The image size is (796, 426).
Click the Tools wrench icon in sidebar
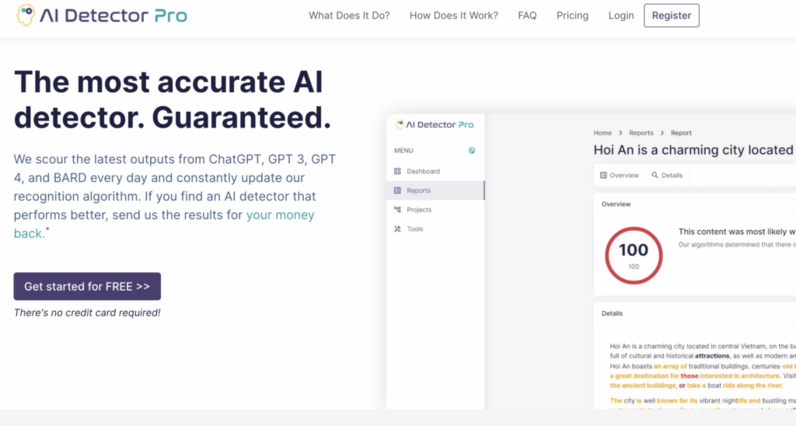pos(398,229)
